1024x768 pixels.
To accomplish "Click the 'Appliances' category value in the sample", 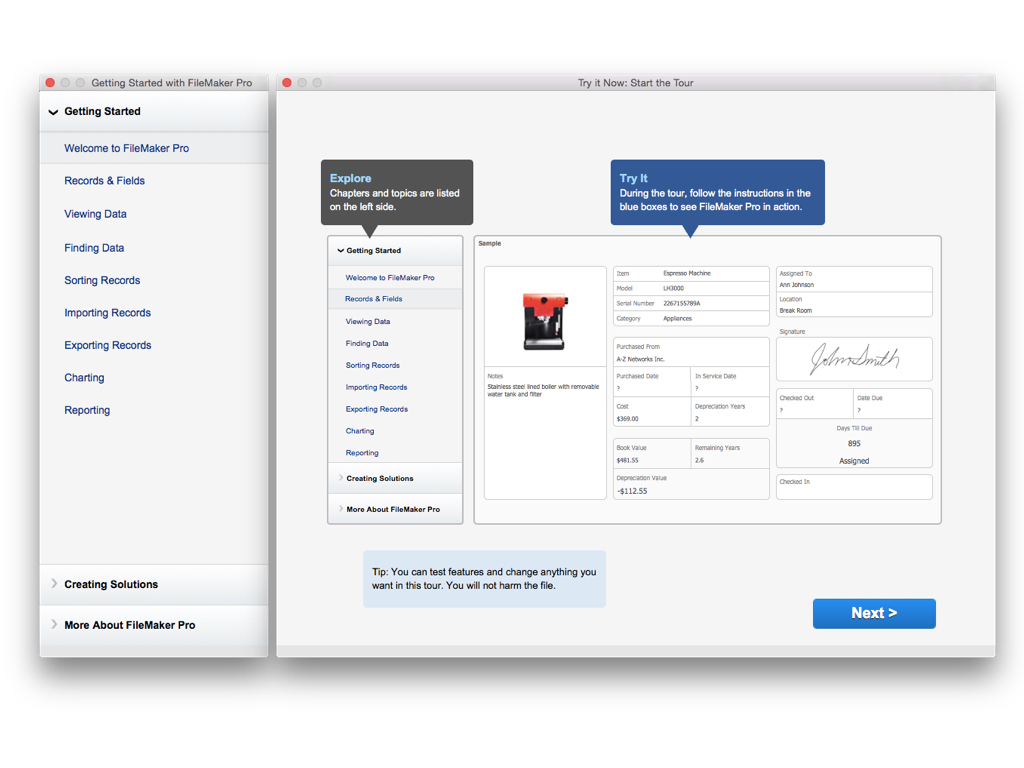I will click(677, 319).
